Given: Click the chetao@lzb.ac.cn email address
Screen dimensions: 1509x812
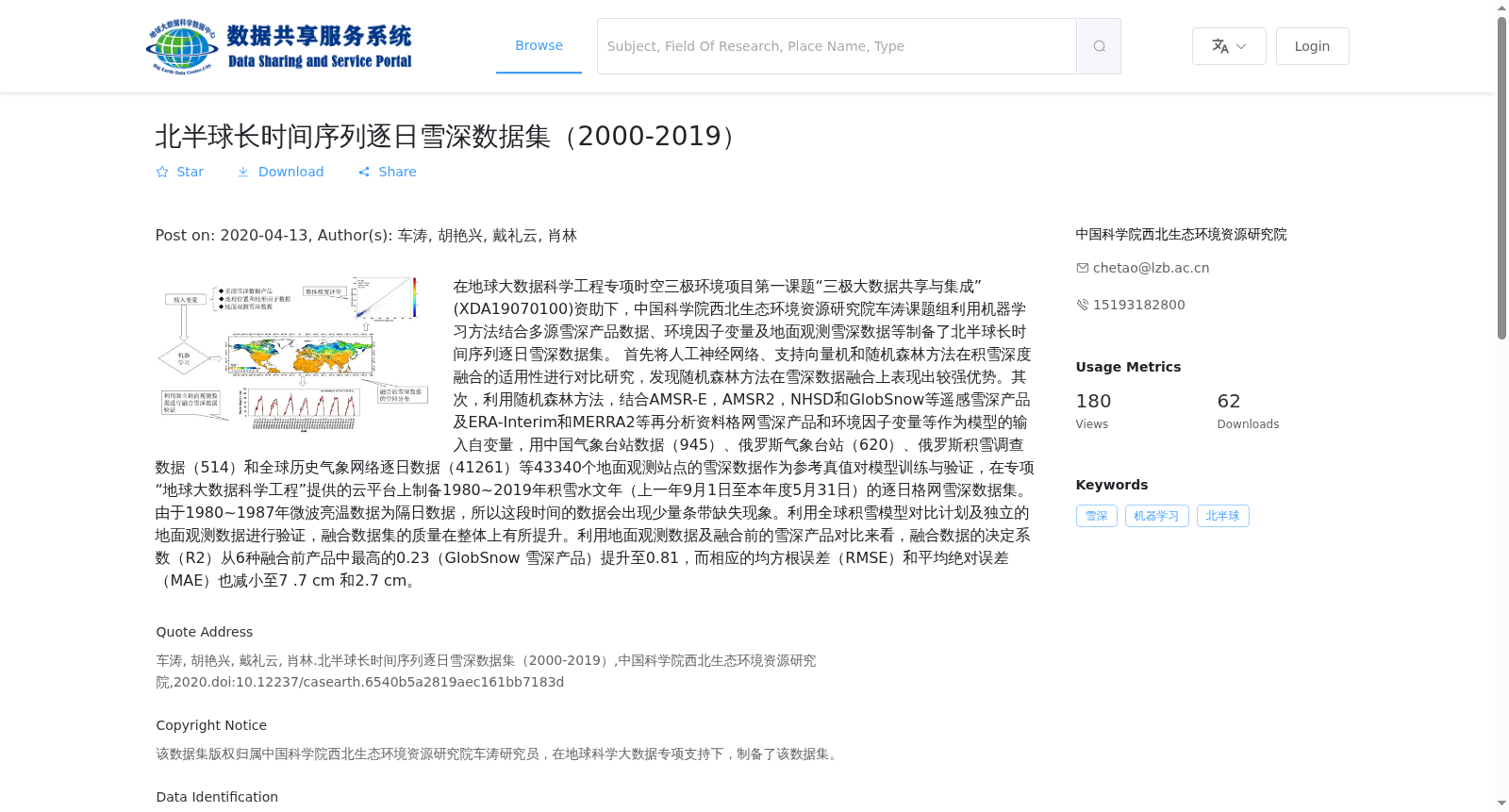Looking at the screenshot, I should click(x=1151, y=268).
